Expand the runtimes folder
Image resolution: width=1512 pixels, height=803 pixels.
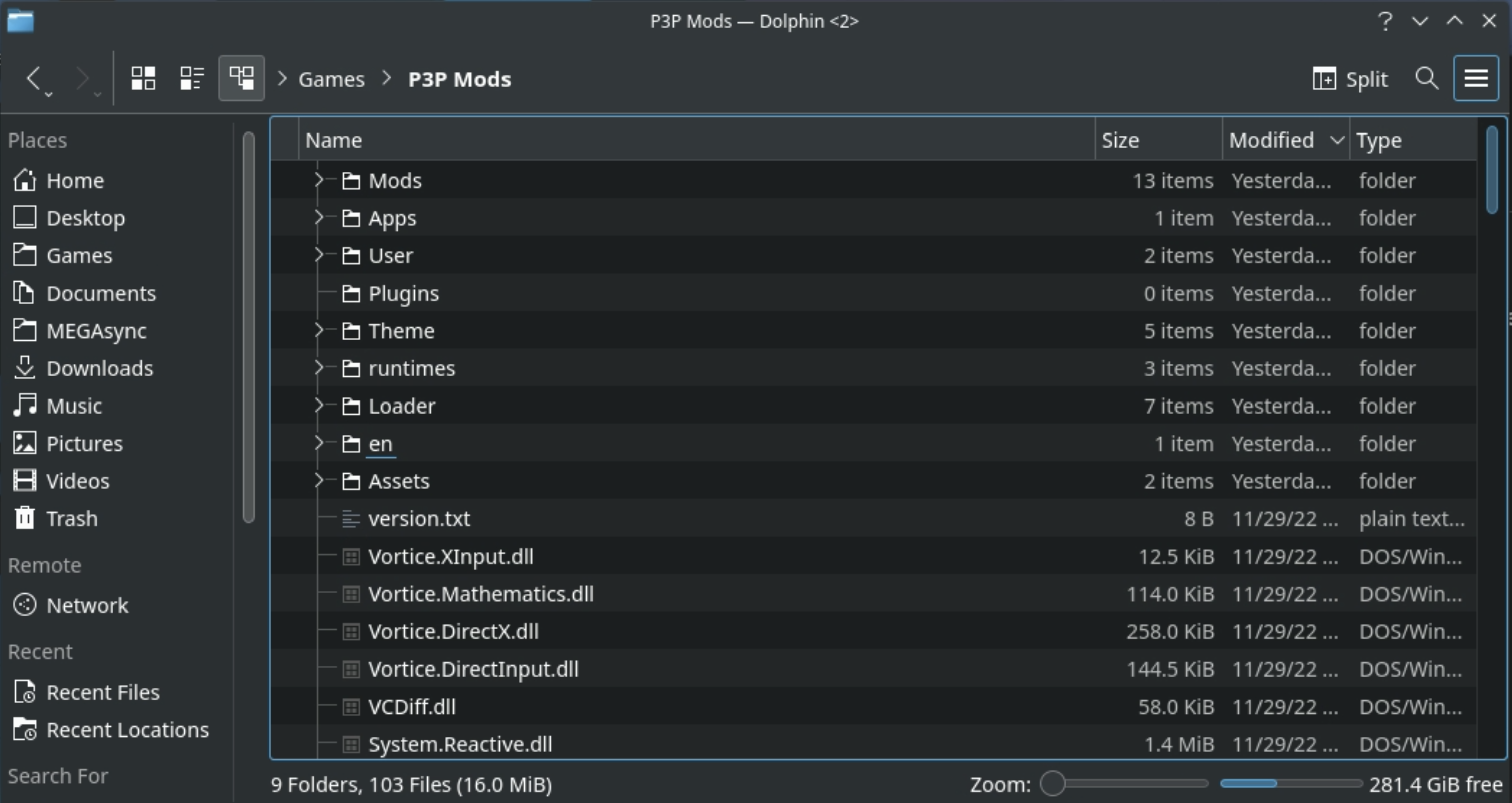[x=318, y=367]
